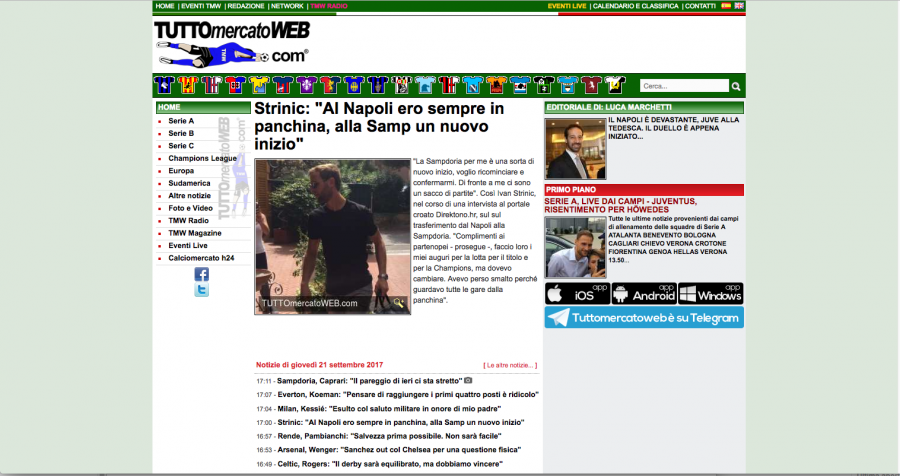Open EVENTI LIVE in top bar

pos(567,6)
